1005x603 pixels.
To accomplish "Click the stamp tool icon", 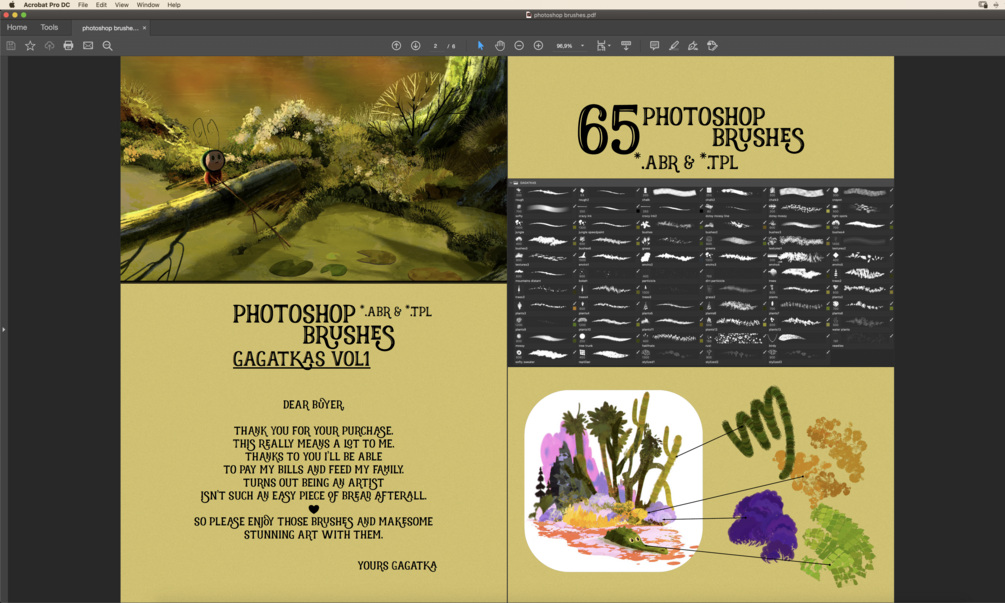I will (x=712, y=45).
